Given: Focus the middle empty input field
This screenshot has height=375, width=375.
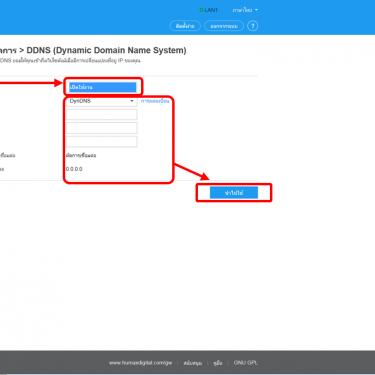Looking at the screenshot, I should click(102, 128).
